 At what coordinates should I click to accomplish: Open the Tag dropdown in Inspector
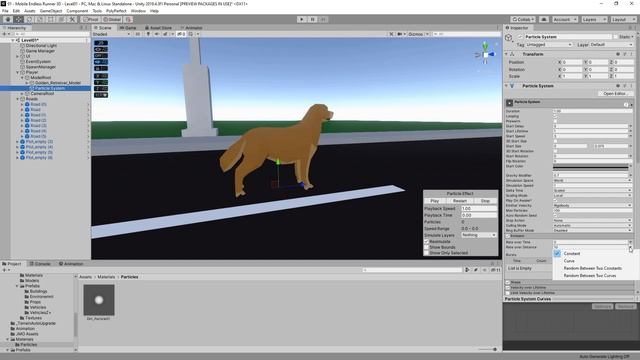(x=549, y=44)
